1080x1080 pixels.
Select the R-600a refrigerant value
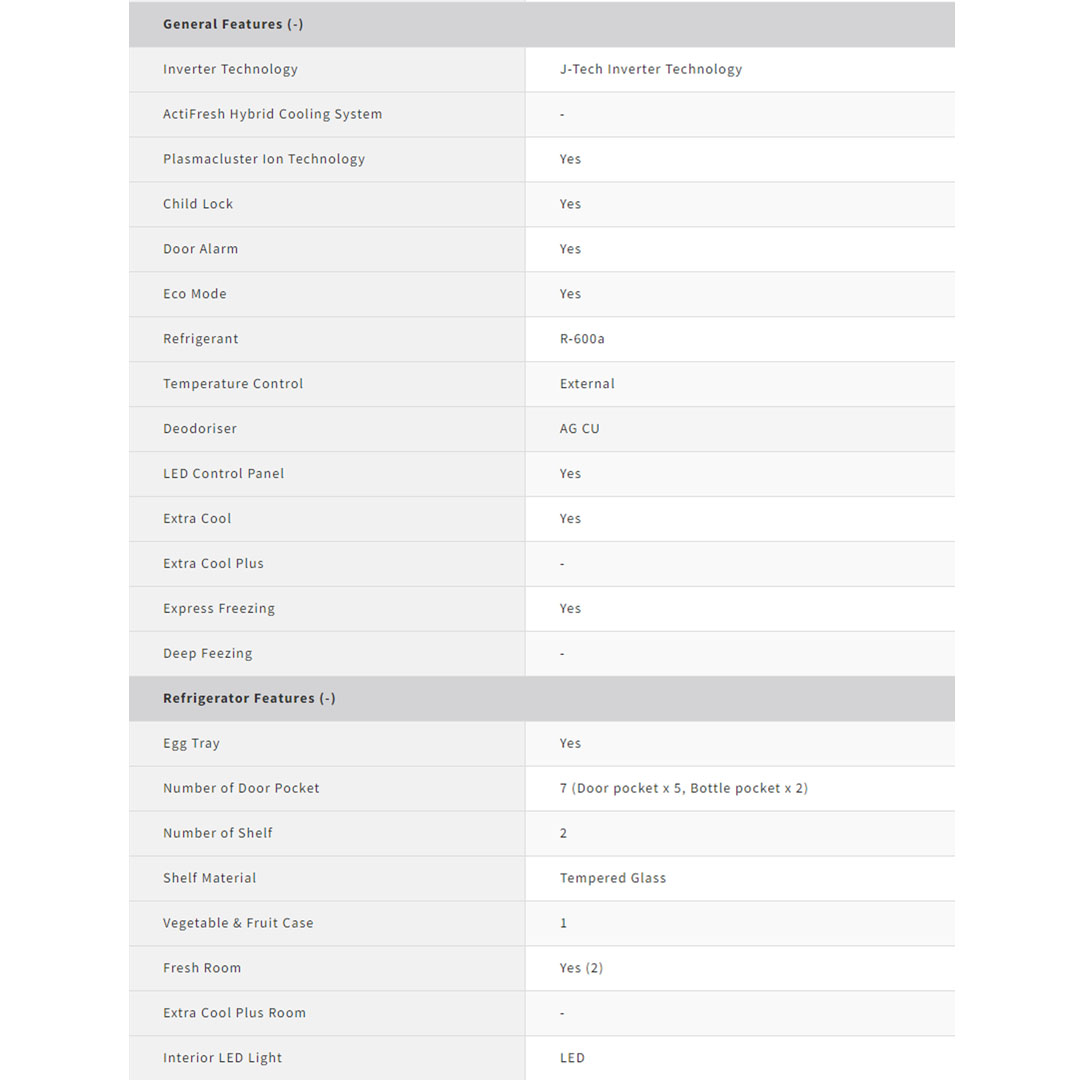click(x=582, y=339)
